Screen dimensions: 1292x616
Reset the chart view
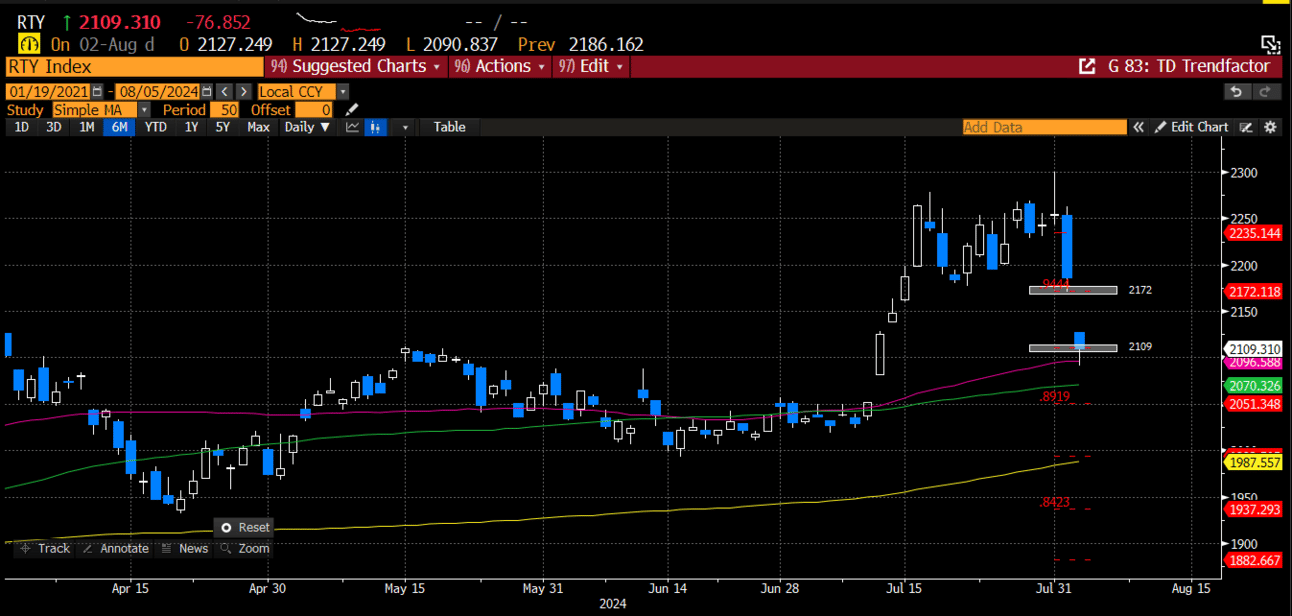tap(245, 527)
